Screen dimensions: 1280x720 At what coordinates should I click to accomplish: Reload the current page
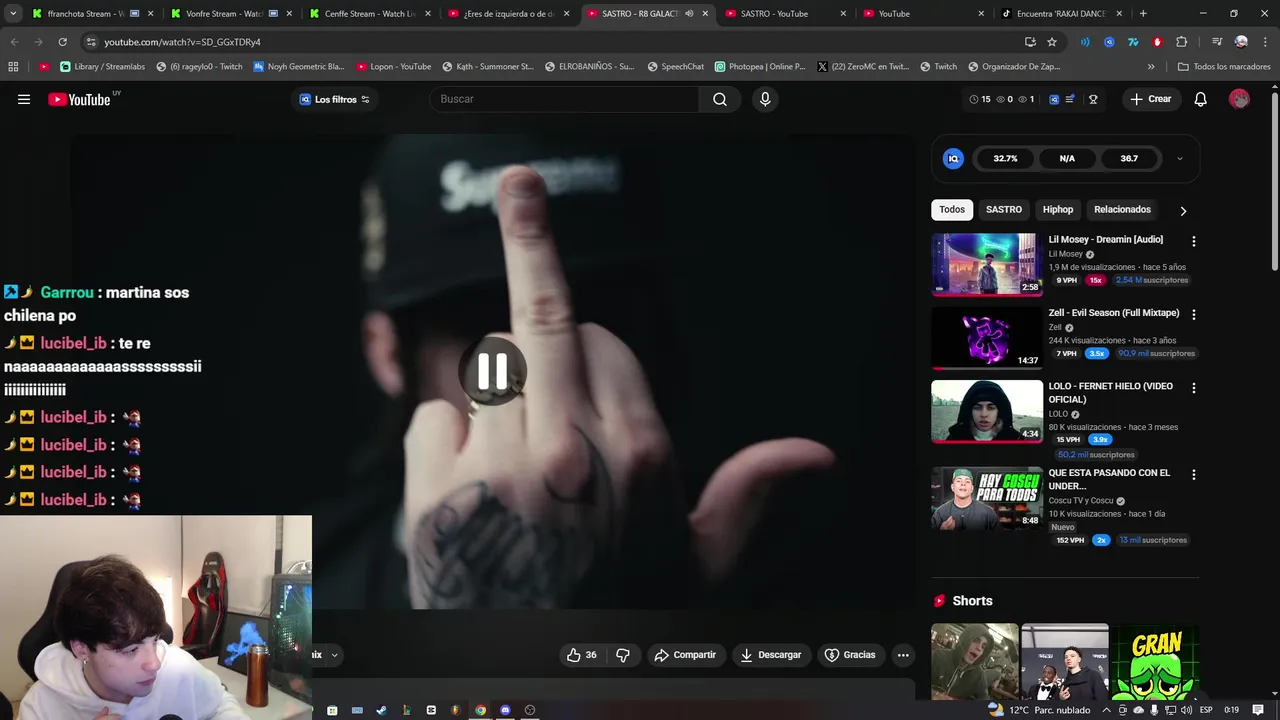point(62,42)
